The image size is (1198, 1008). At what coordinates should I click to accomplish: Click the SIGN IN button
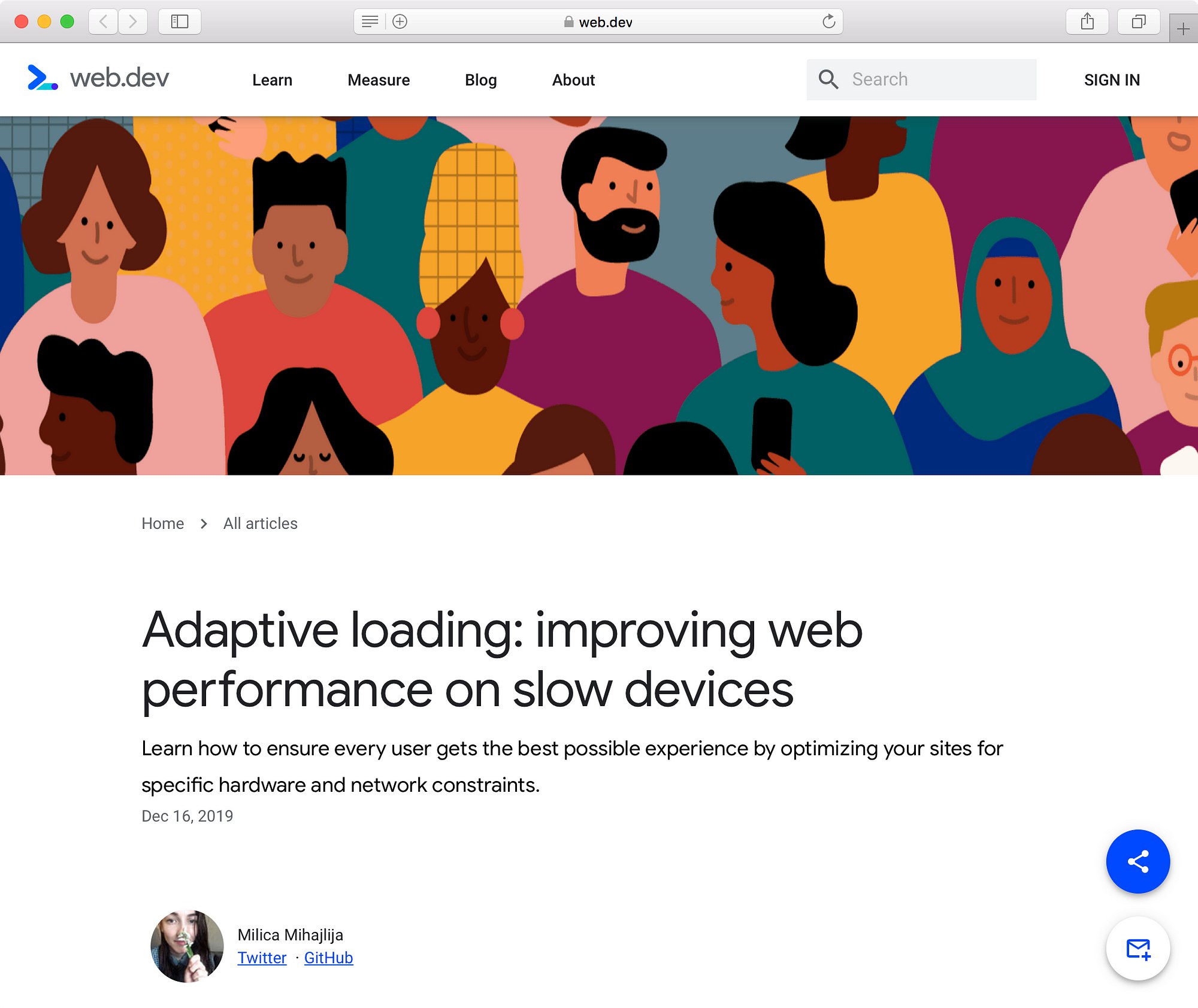point(1112,80)
